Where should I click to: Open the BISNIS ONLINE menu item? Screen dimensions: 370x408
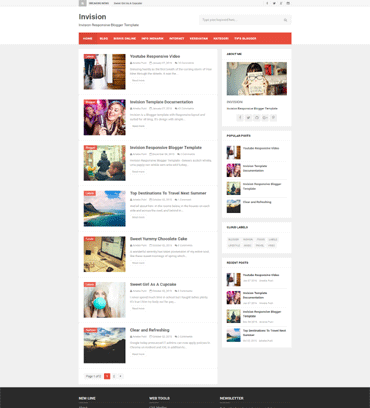point(125,38)
